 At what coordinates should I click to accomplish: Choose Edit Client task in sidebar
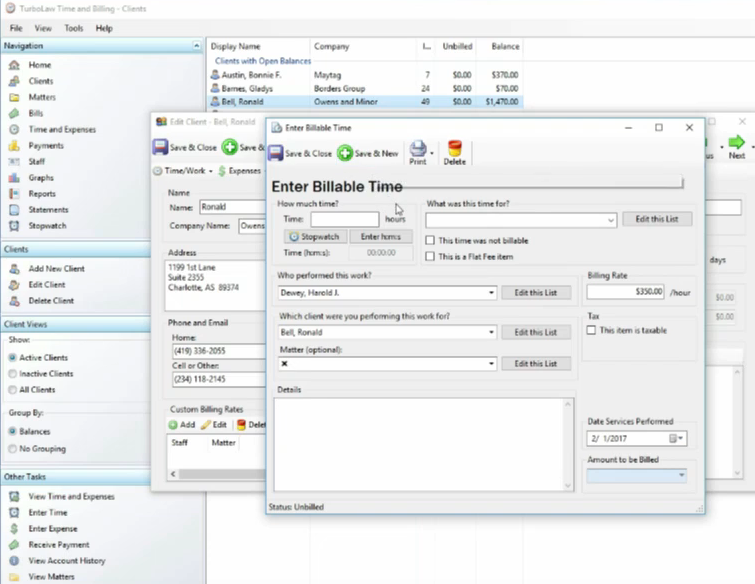coord(47,285)
